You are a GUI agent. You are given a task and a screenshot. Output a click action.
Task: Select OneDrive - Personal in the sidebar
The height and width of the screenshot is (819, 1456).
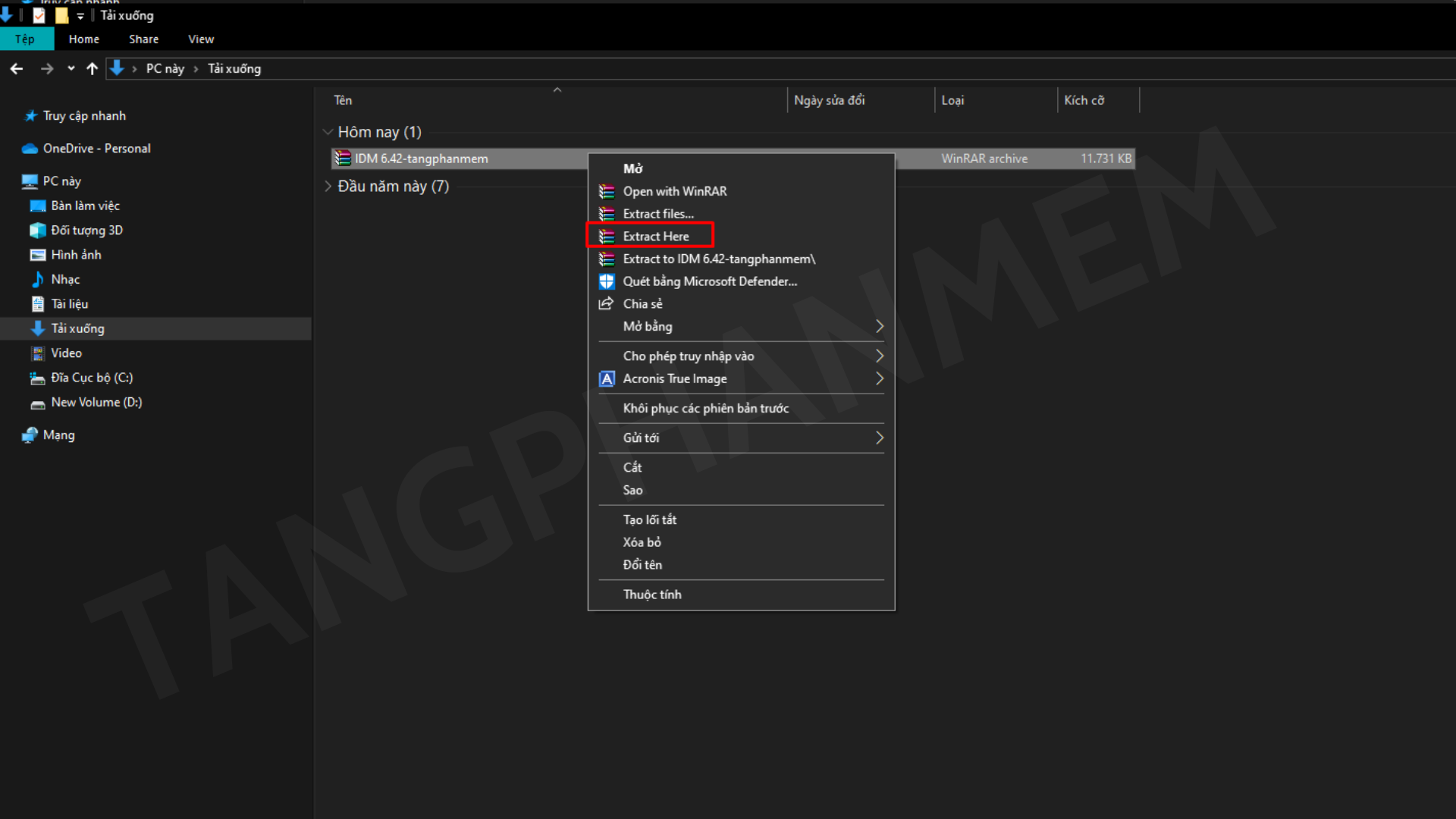point(96,149)
